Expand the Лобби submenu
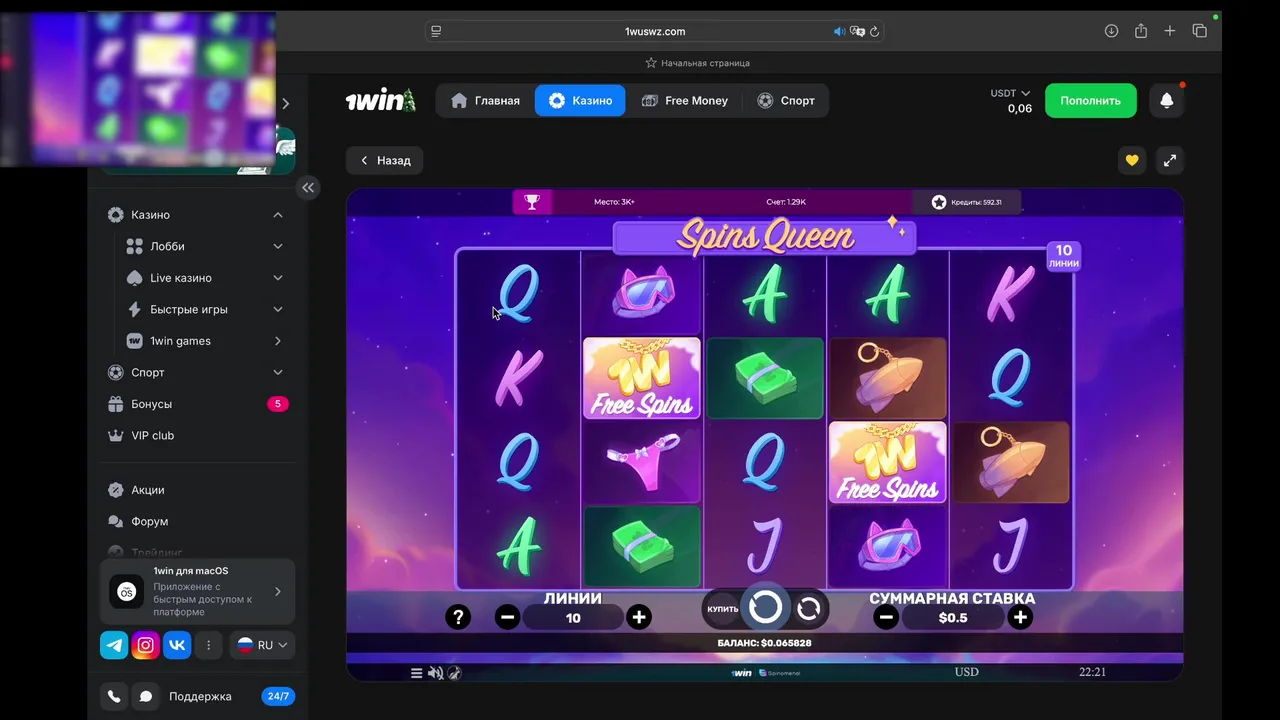The height and width of the screenshot is (720, 1280). point(278,246)
